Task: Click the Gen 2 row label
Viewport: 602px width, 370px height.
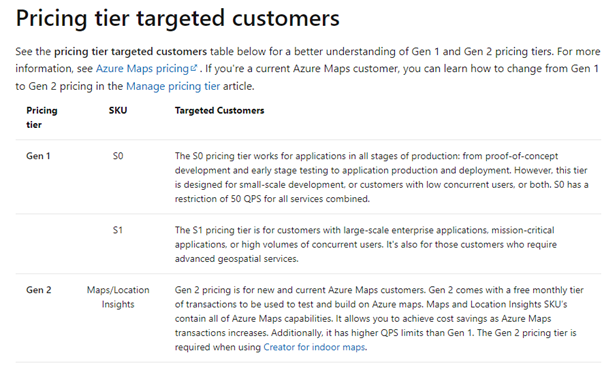Action: click(x=38, y=290)
